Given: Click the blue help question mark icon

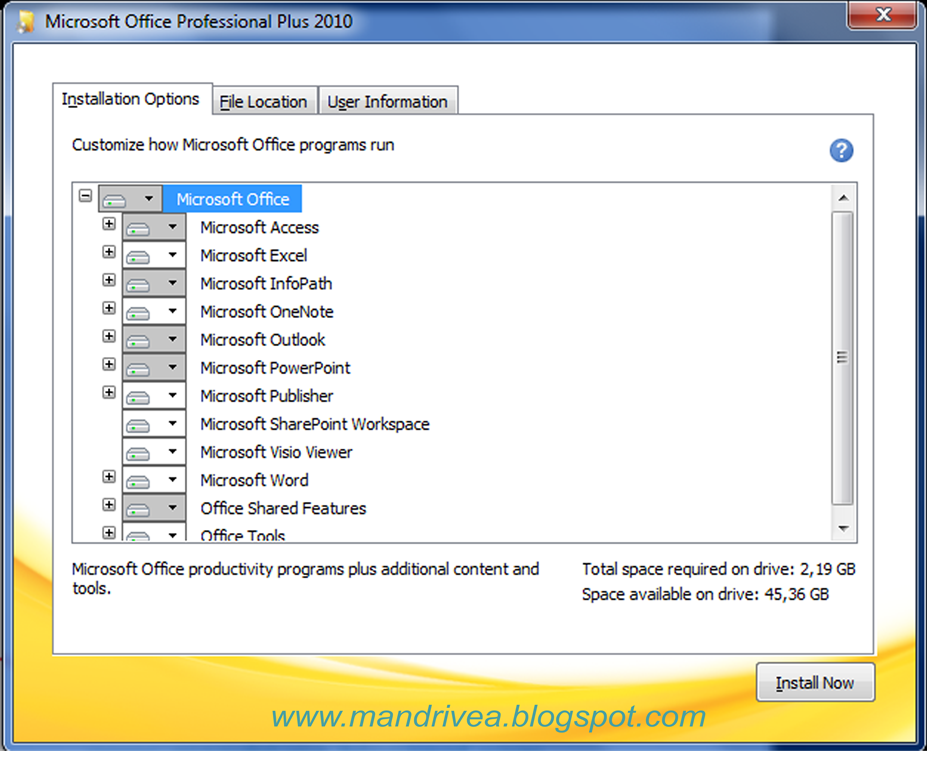Looking at the screenshot, I should pyautogui.click(x=841, y=151).
